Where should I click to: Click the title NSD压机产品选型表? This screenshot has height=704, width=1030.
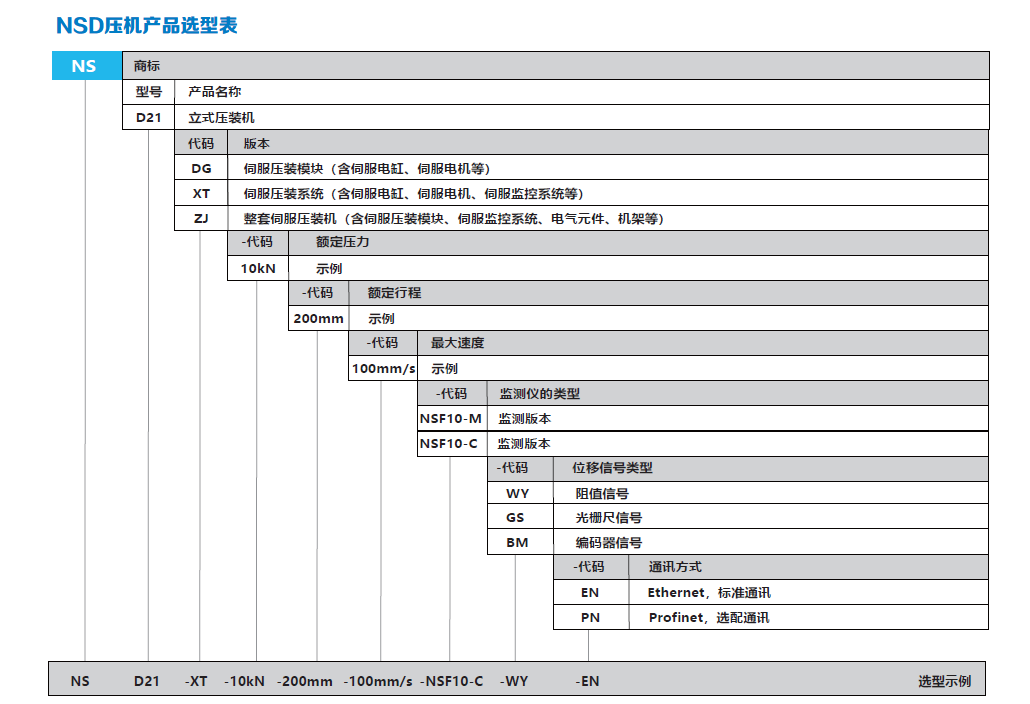click(146, 25)
